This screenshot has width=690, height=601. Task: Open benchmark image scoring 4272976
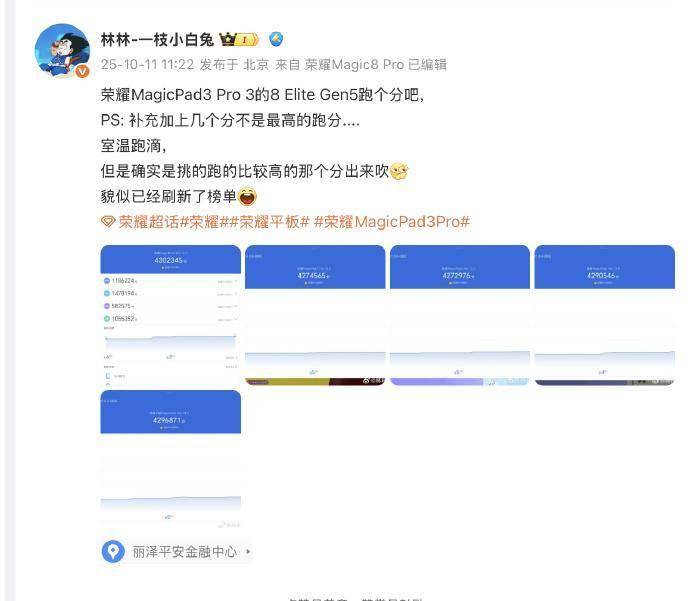[x=460, y=315]
